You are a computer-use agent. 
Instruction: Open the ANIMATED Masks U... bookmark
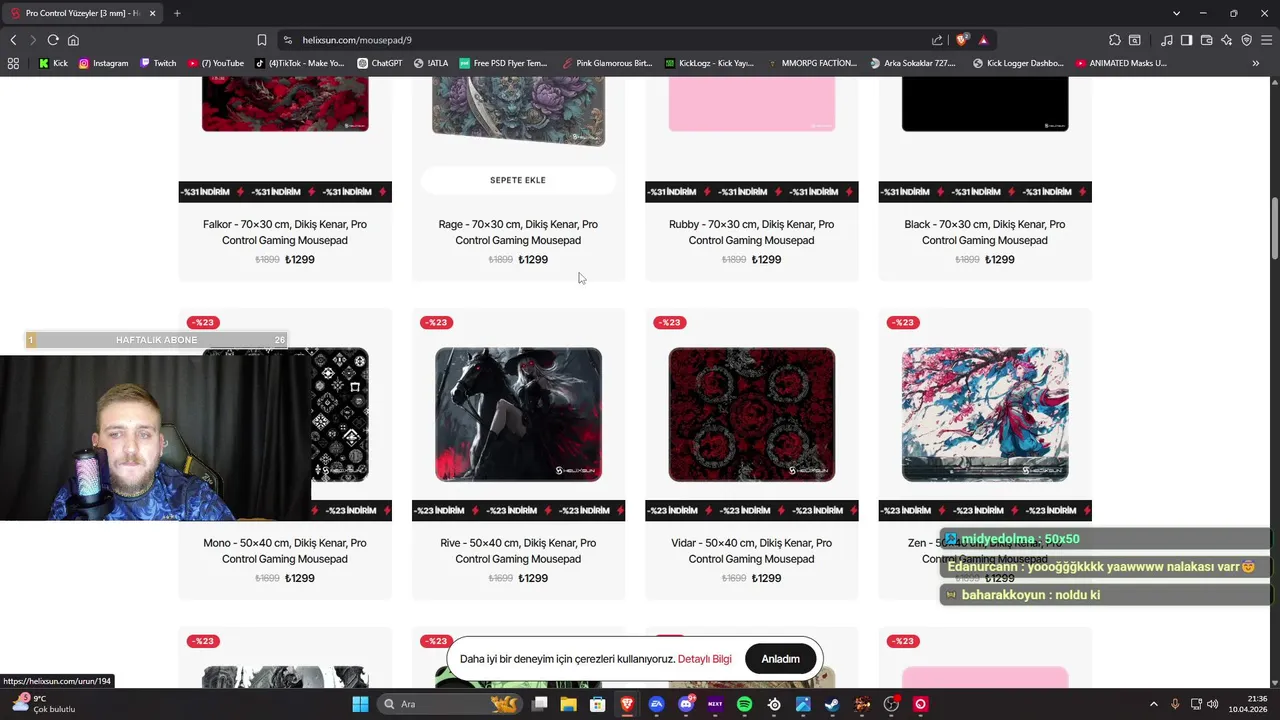coord(1121,63)
